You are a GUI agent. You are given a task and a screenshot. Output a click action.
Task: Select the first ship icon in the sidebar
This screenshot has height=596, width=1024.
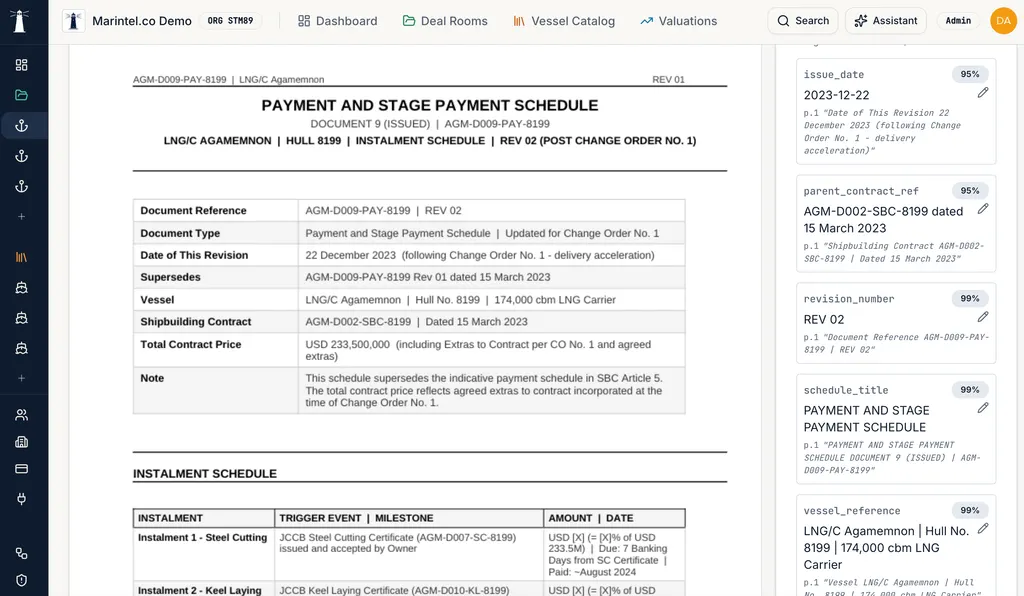22,287
